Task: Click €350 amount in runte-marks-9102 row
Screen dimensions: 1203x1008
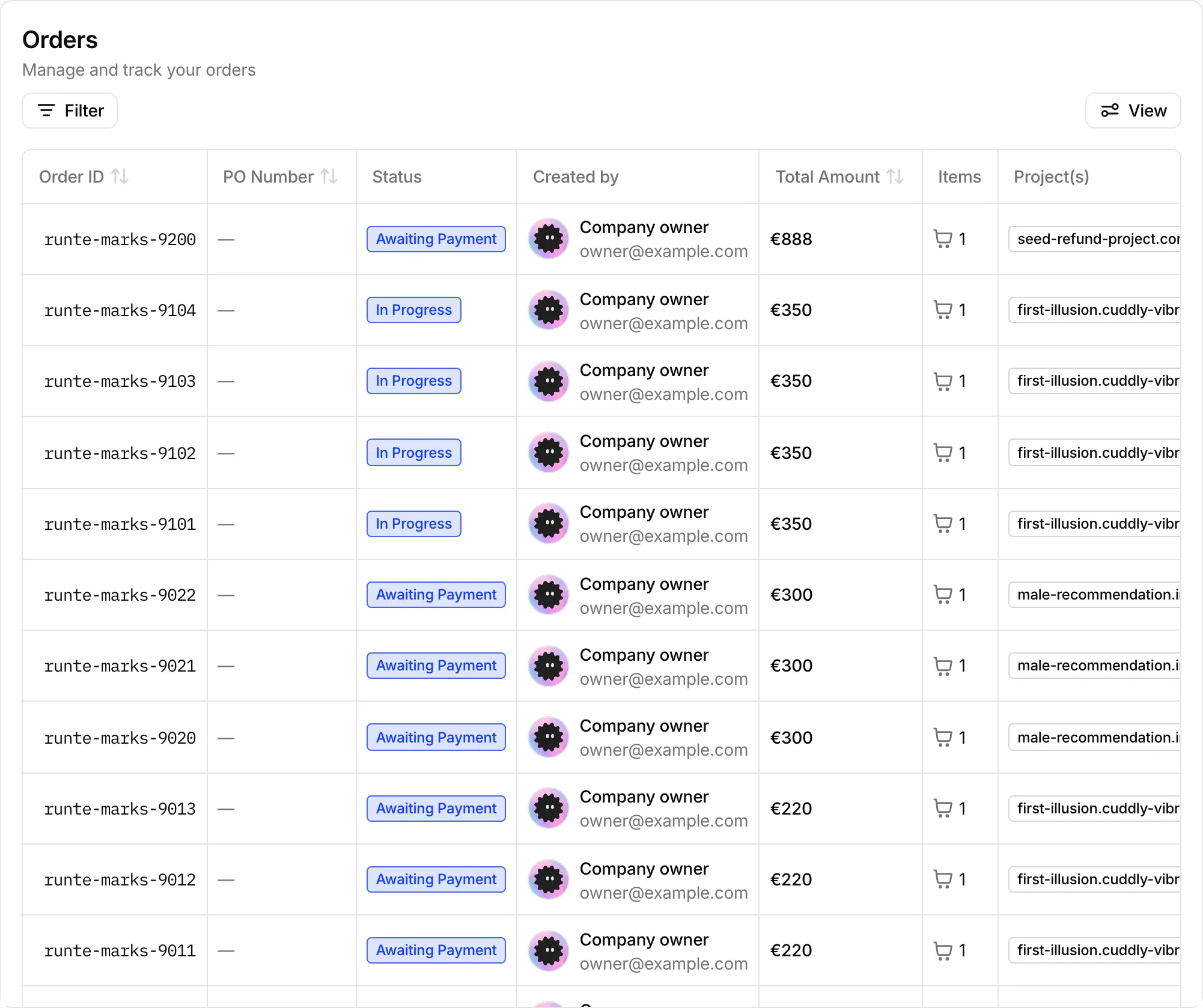Action: (x=791, y=453)
